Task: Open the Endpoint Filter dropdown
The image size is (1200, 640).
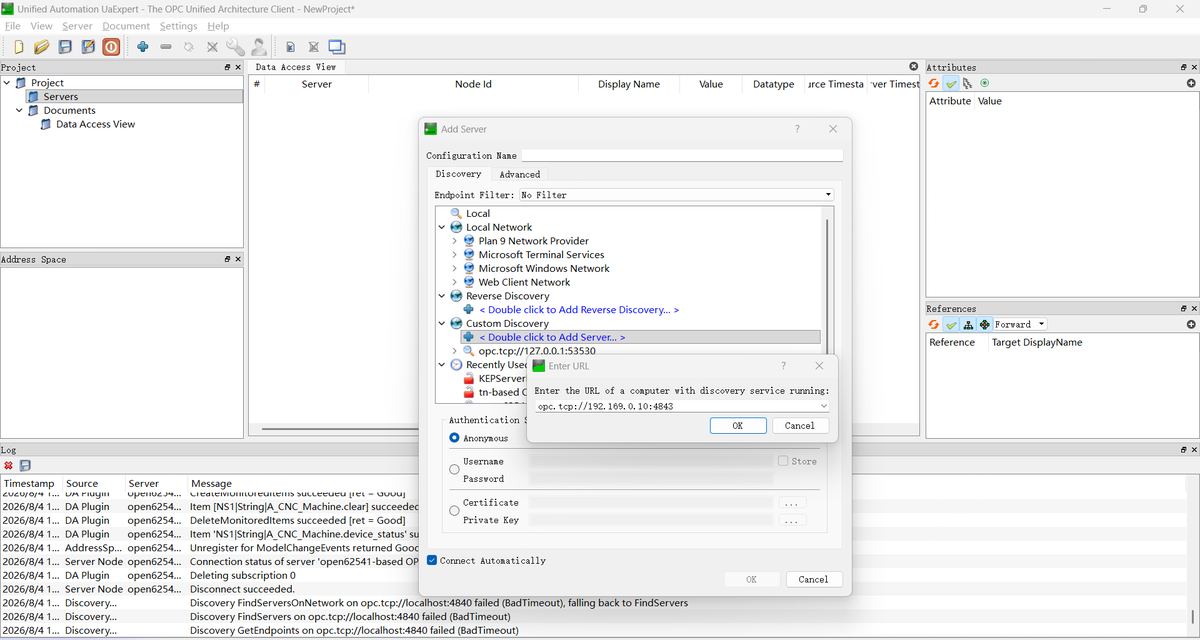Action: [676, 195]
